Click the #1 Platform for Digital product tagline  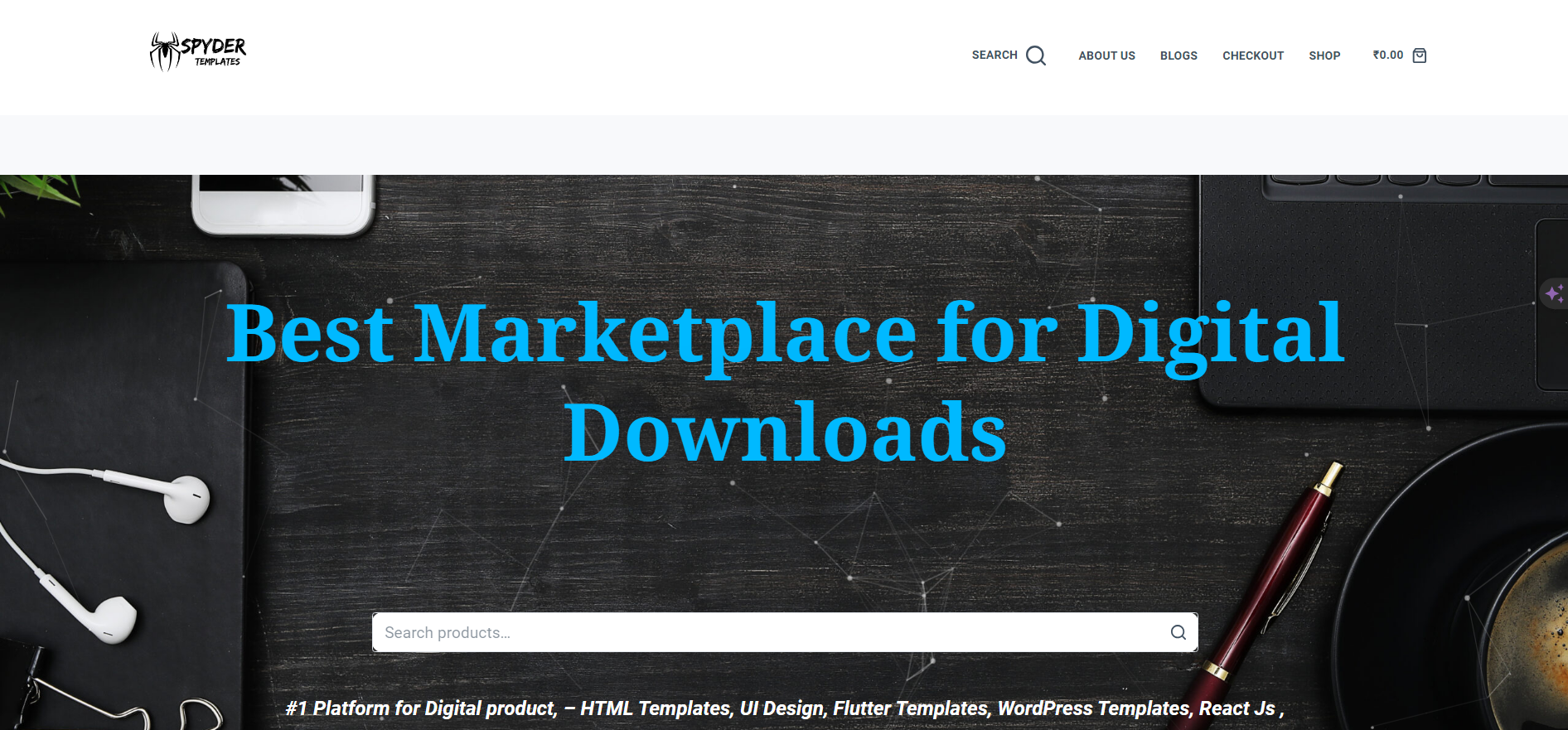click(785, 708)
